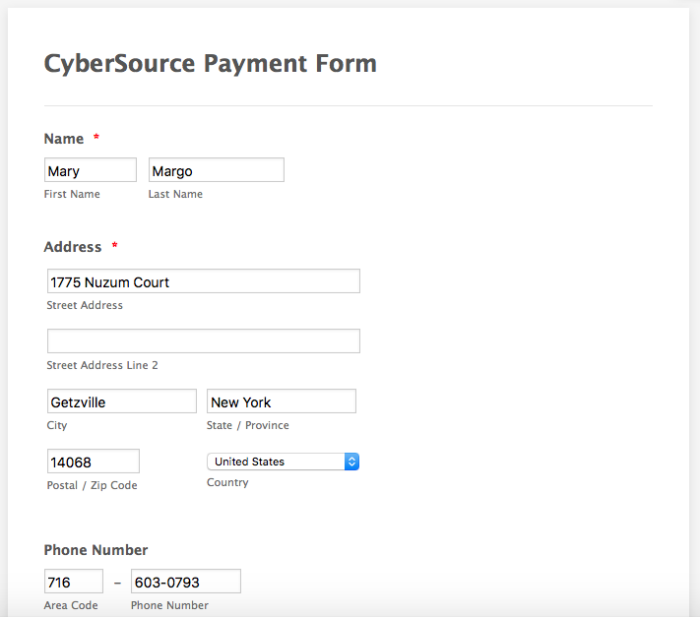Click the State / Province field with New York

coord(281,401)
